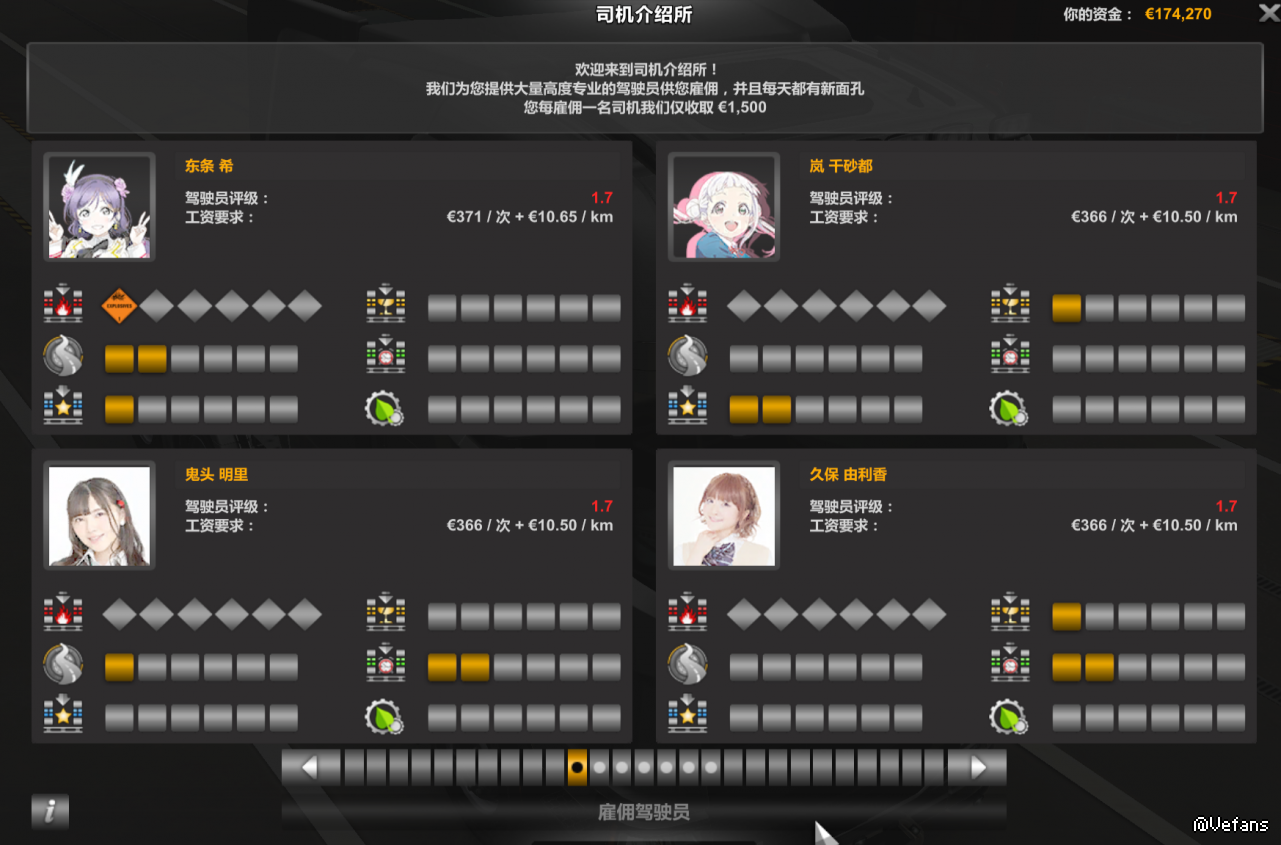The image size is (1281, 845).
Task: Click 久保 由利香's fragile cargo skill icon
Action: coord(1010,613)
